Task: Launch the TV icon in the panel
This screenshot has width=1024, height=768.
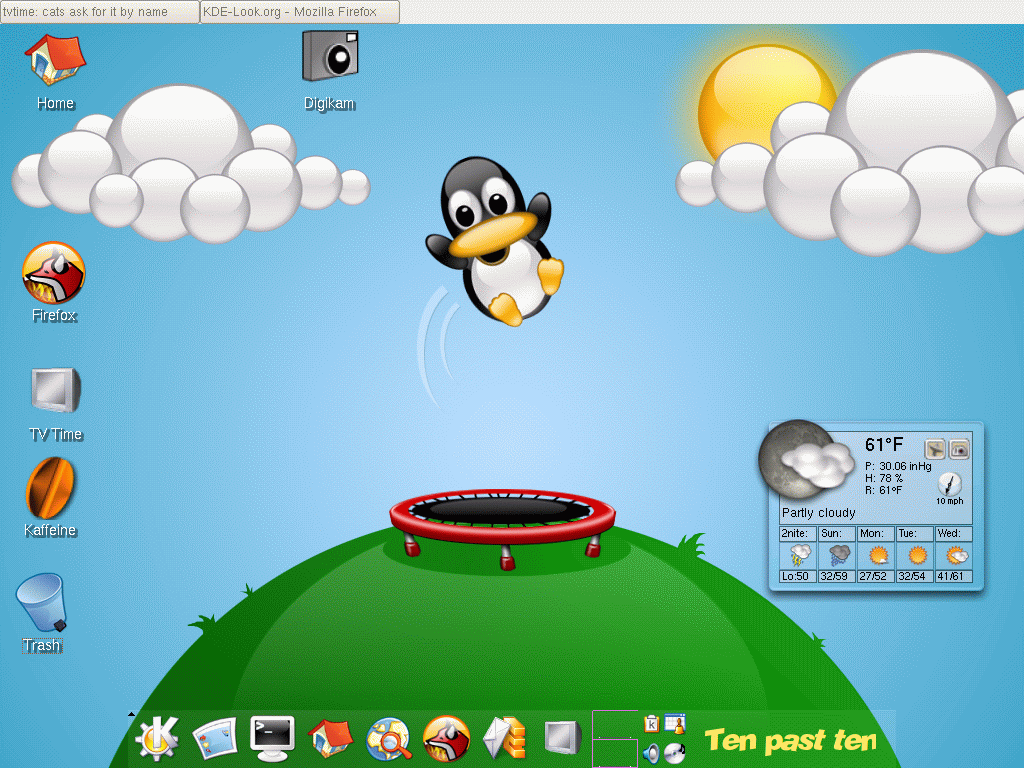Action: pyautogui.click(x=562, y=739)
